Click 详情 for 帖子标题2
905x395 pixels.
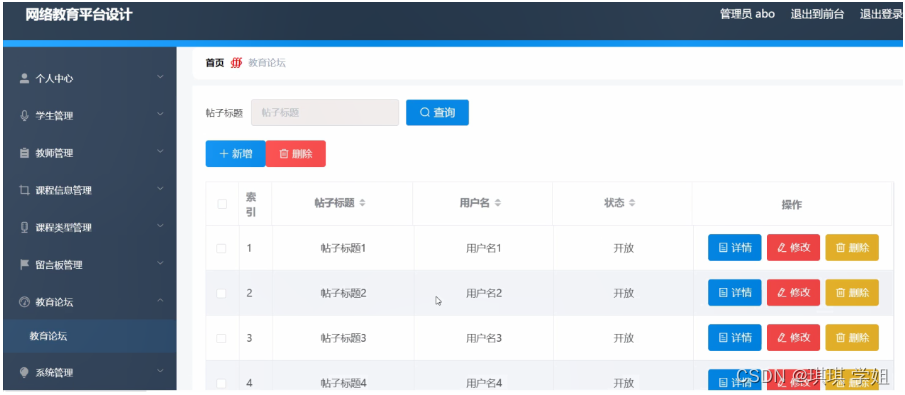point(735,293)
